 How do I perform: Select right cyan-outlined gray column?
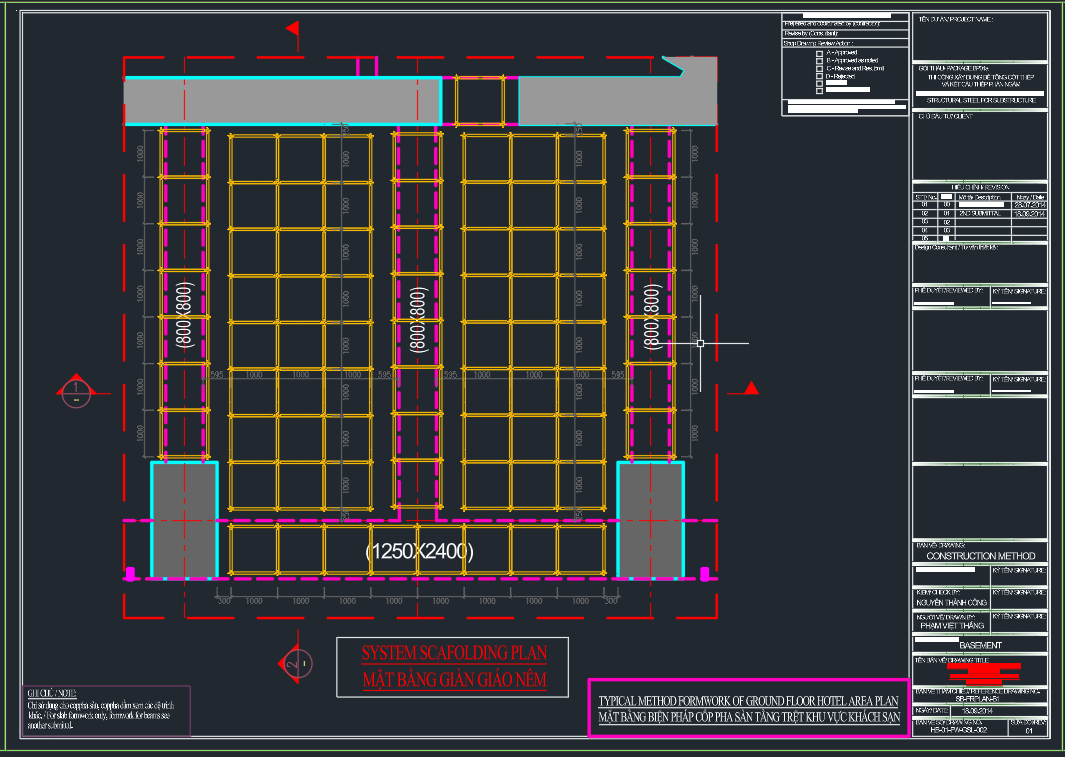pyautogui.click(x=650, y=520)
